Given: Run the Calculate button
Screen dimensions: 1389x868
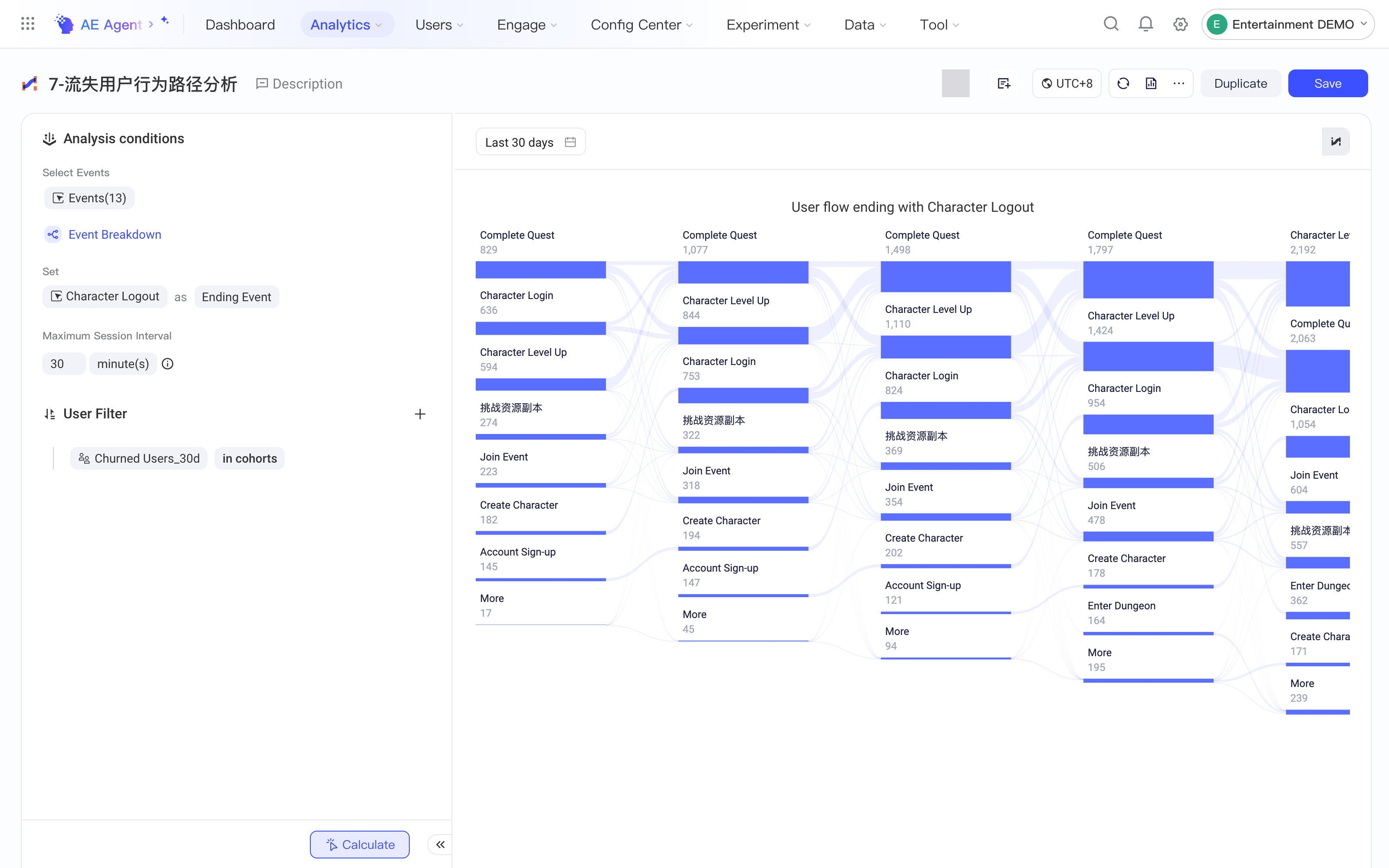Looking at the screenshot, I should (360, 845).
